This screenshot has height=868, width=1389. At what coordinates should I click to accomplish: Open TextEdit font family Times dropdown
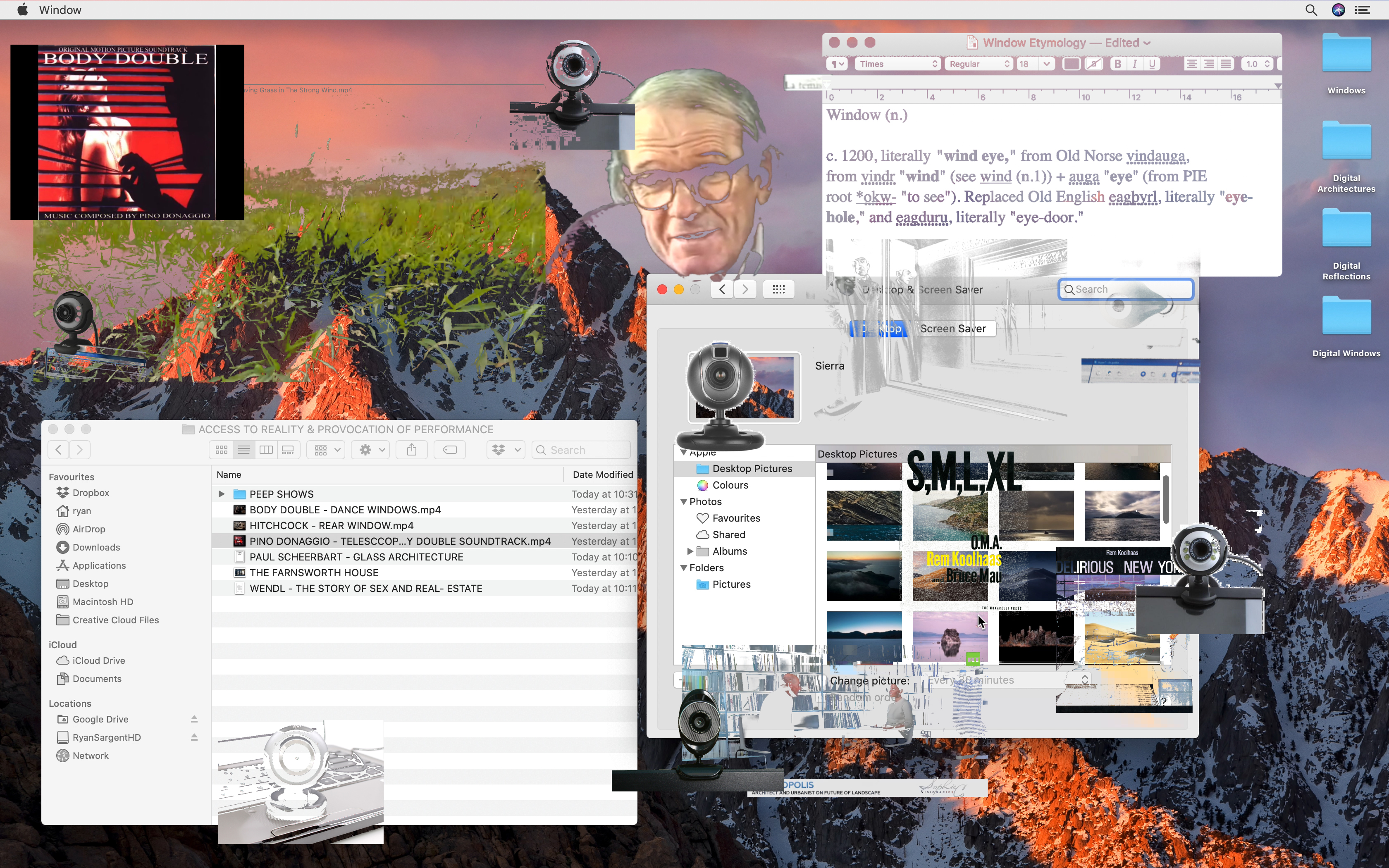point(898,64)
